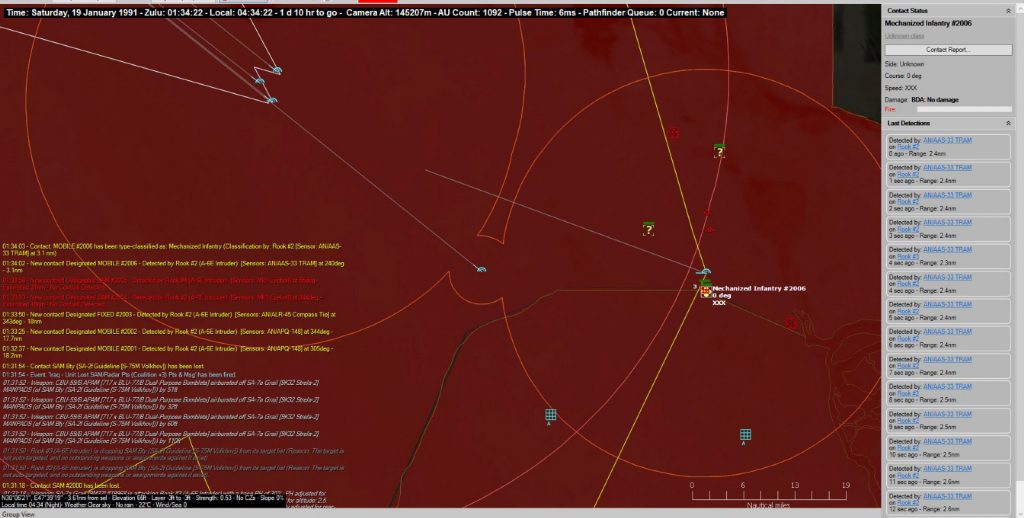Click the 01:31:54 SAM Bty contact lost message
Image resolution: width=1024 pixels, height=518 pixels.
(x=103, y=366)
